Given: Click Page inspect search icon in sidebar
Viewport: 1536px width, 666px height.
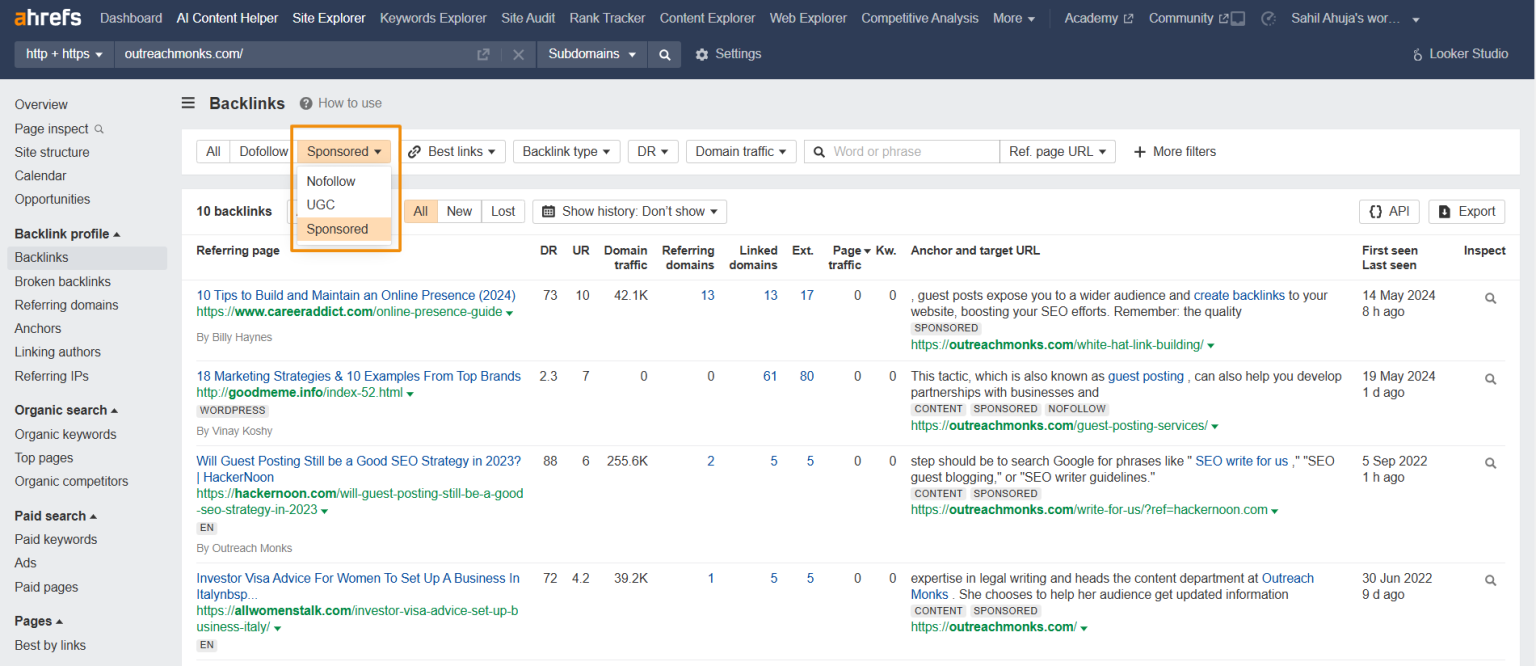Looking at the screenshot, I should [99, 129].
